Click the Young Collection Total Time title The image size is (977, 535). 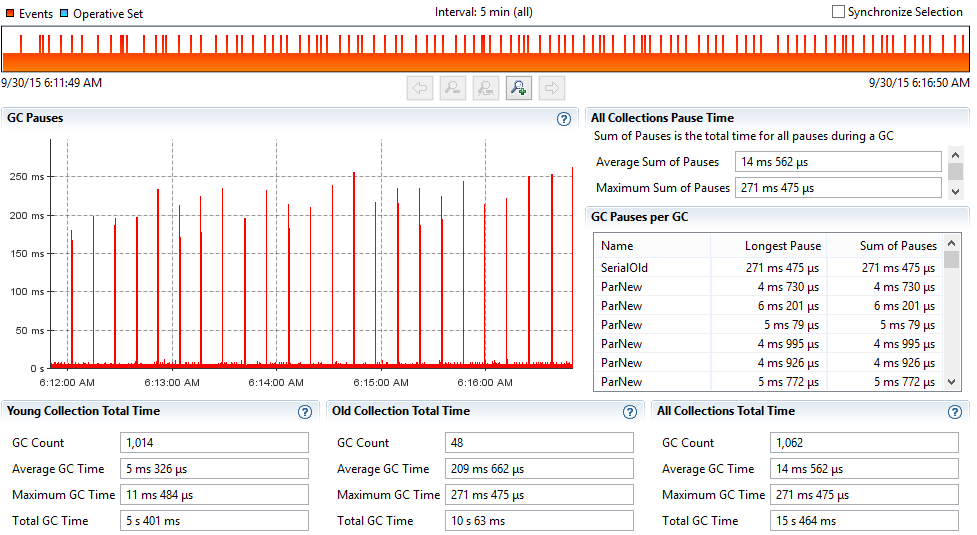click(83, 411)
